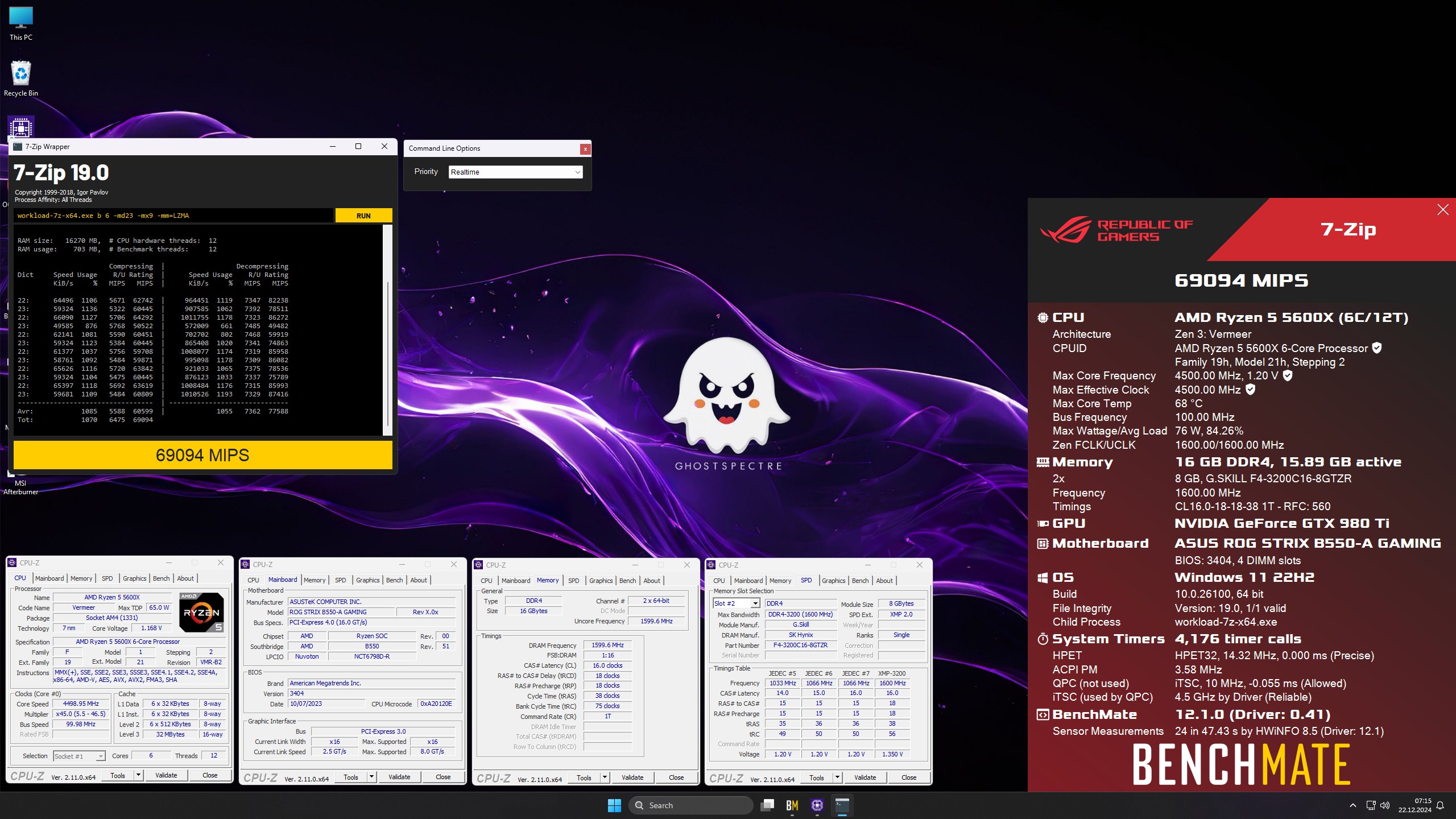Select Mainboard tab in CPU-Z CPU window

tap(49, 578)
